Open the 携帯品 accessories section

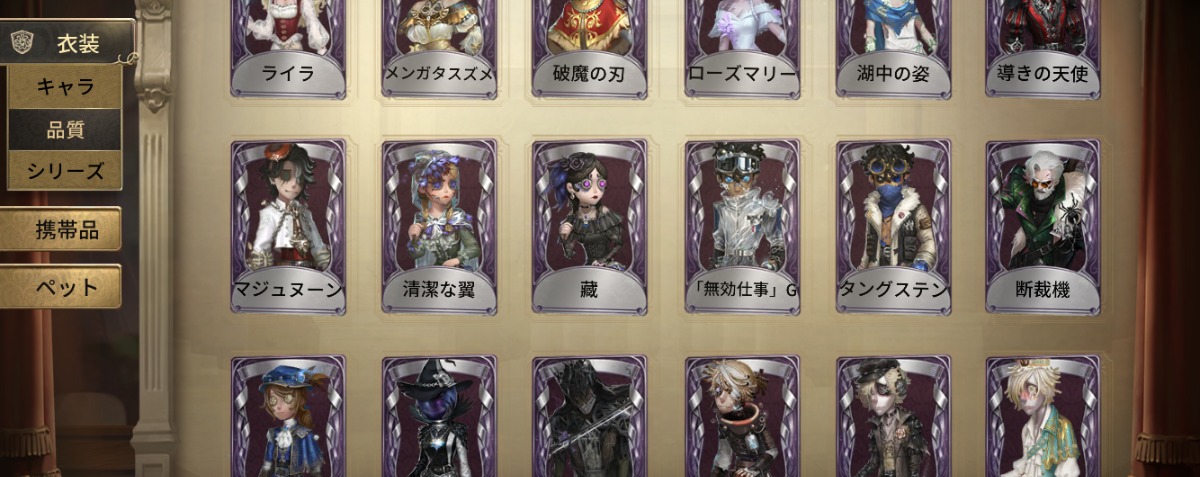[x=61, y=230]
